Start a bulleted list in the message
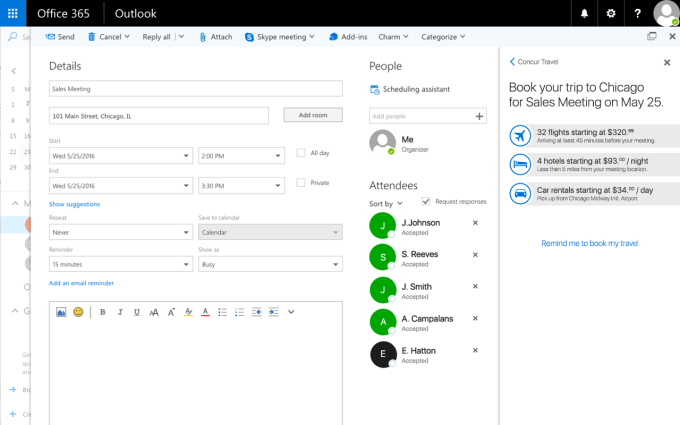The height and width of the screenshot is (425, 680). (x=222, y=312)
